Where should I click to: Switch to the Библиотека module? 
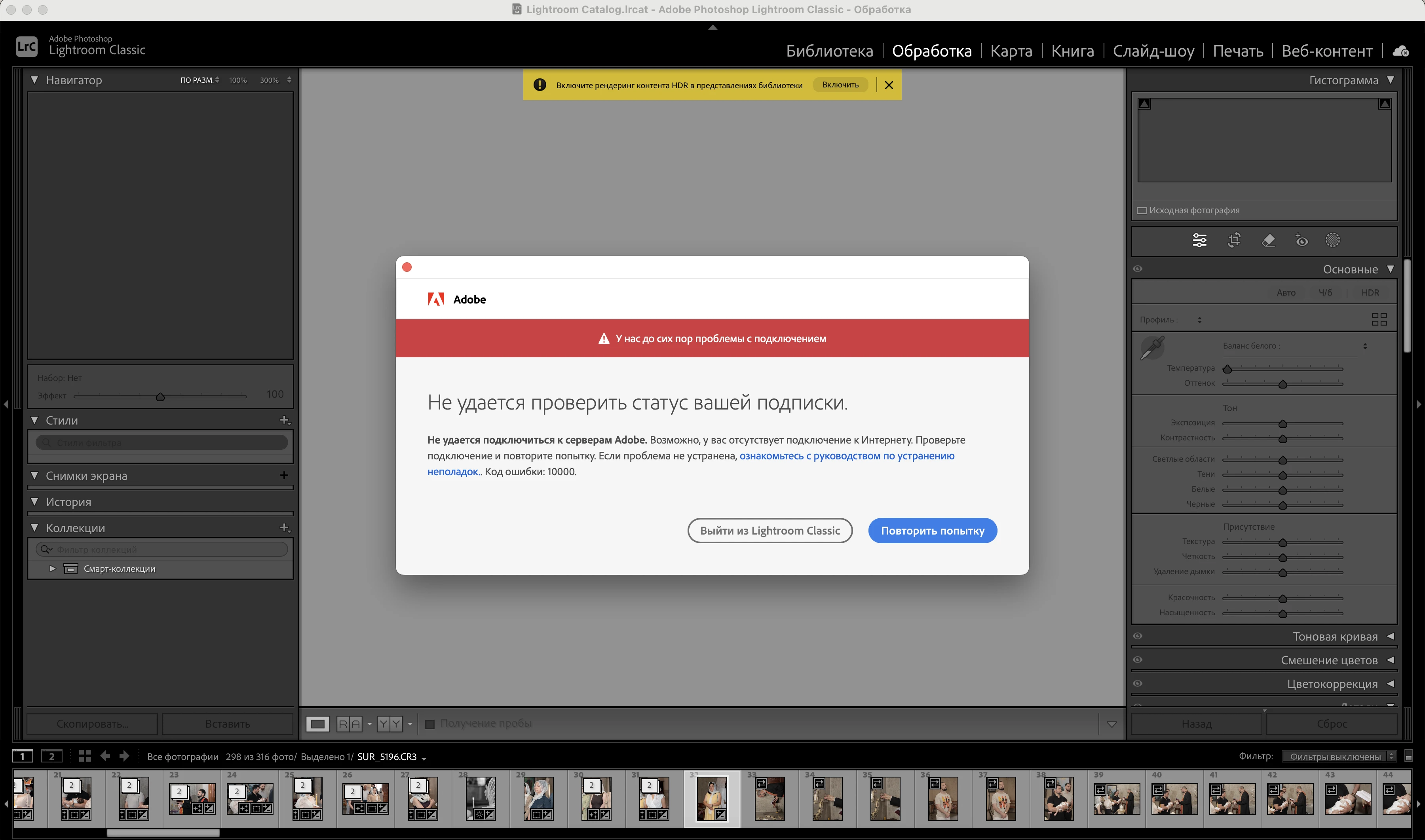(829, 51)
